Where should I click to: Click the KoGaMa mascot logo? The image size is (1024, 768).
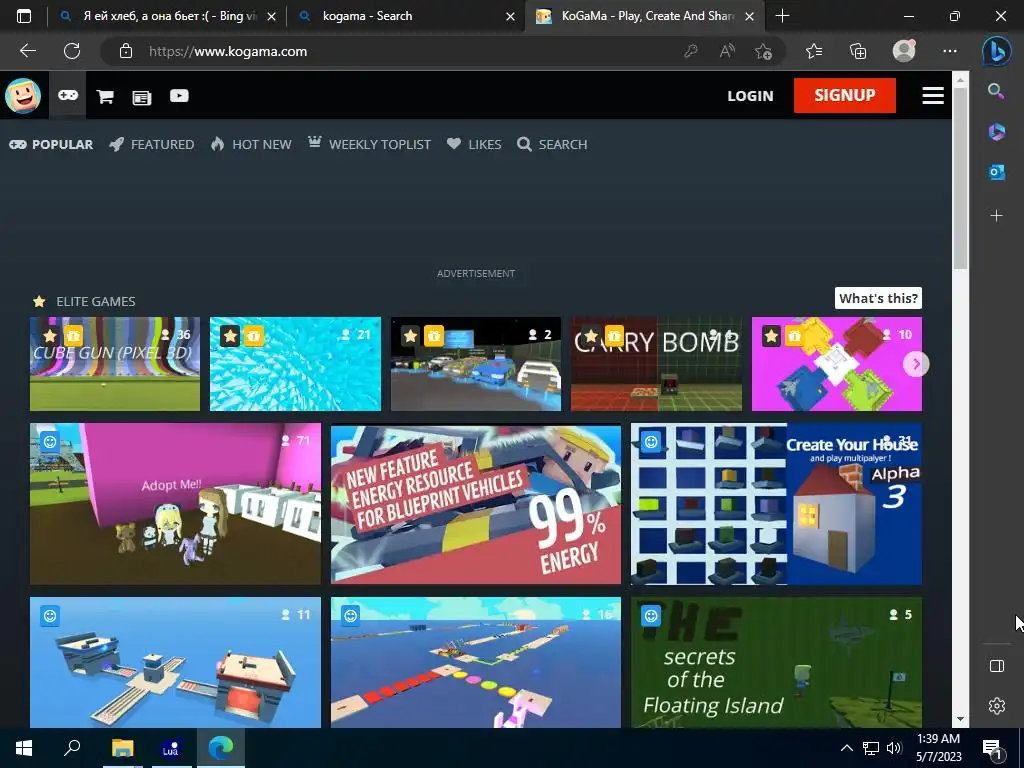point(23,95)
